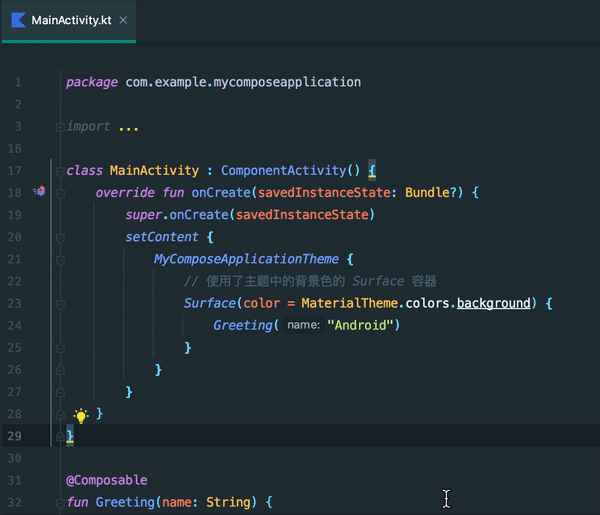The image size is (600, 515).
Task: Click the fold end marker on line 27
Action: coord(60,393)
